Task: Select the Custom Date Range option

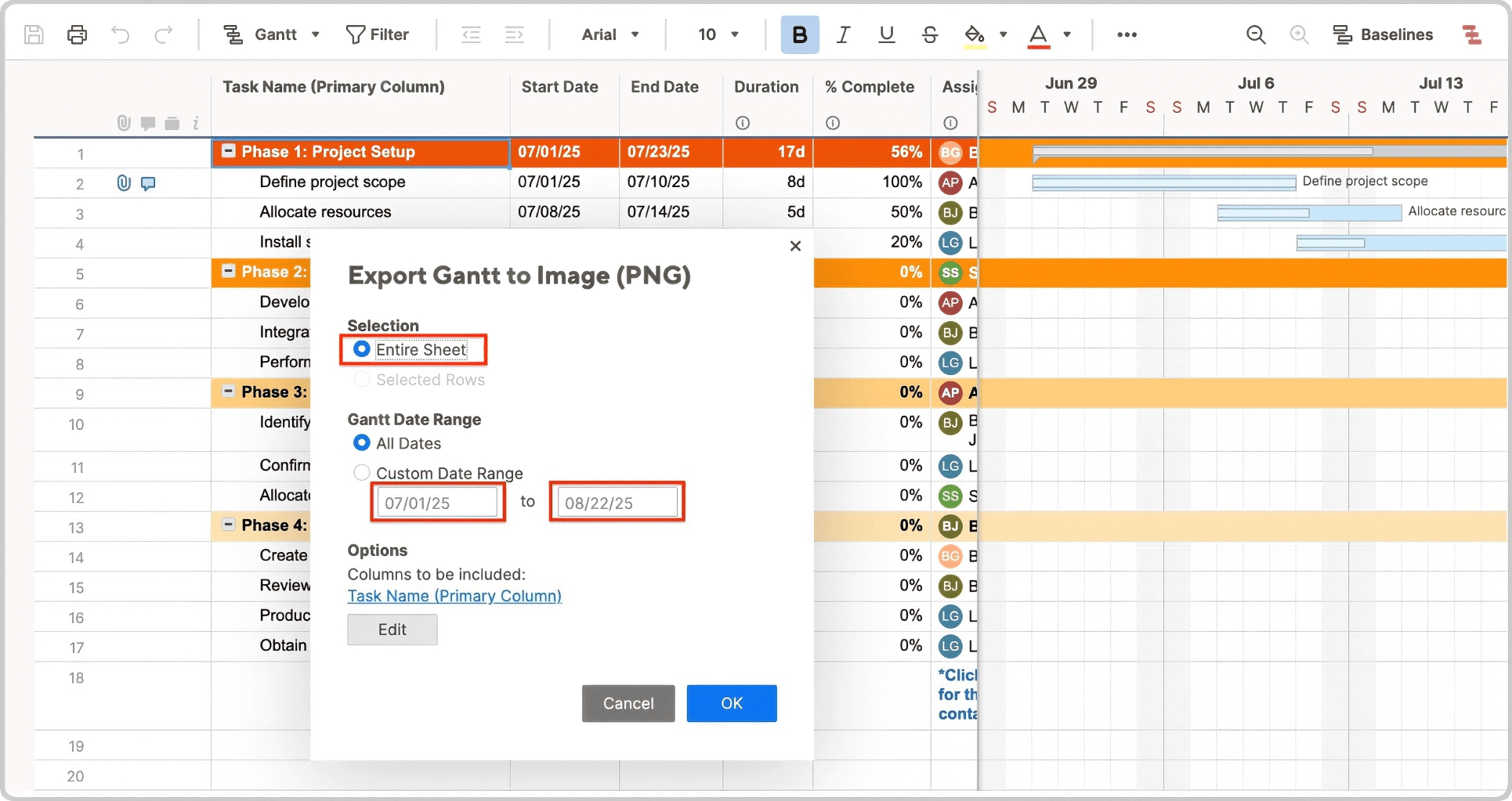Action: point(361,472)
